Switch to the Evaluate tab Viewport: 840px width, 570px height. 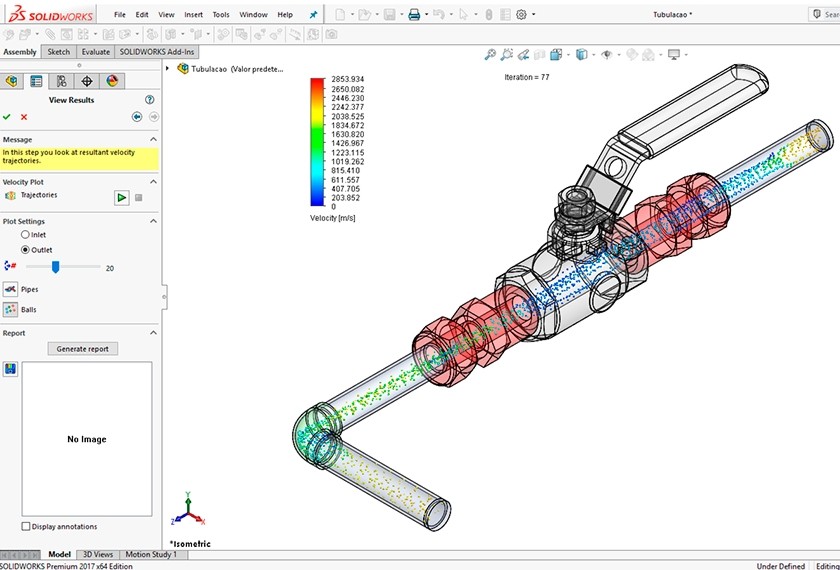pyautogui.click(x=96, y=52)
